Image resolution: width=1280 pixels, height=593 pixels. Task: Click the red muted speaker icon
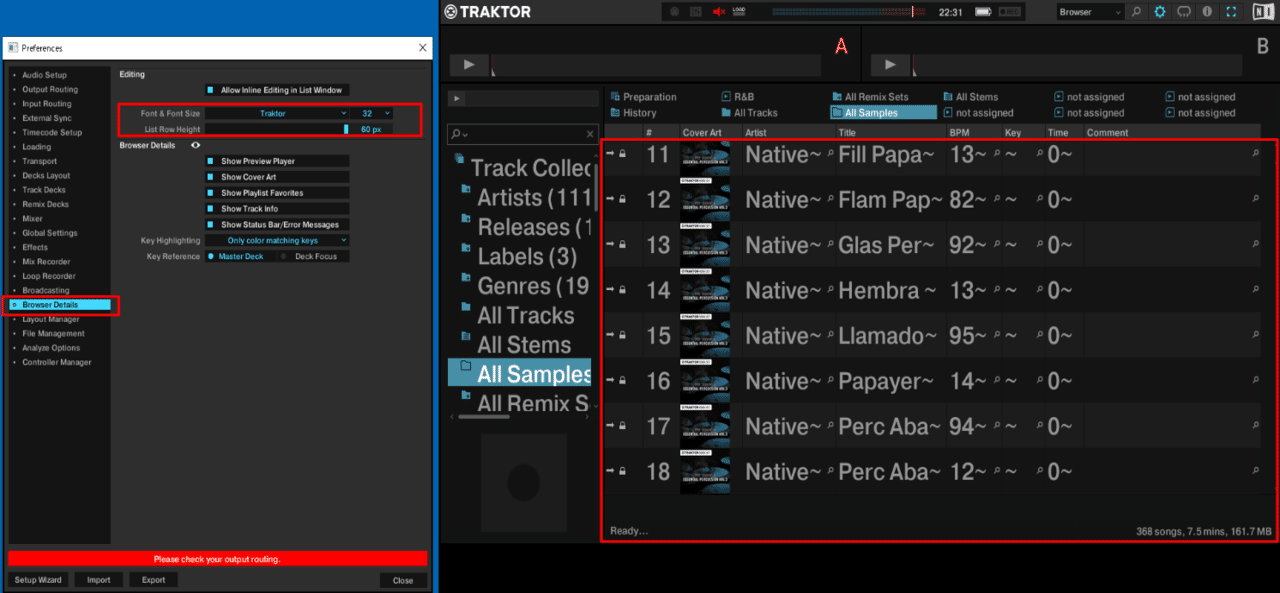(718, 12)
